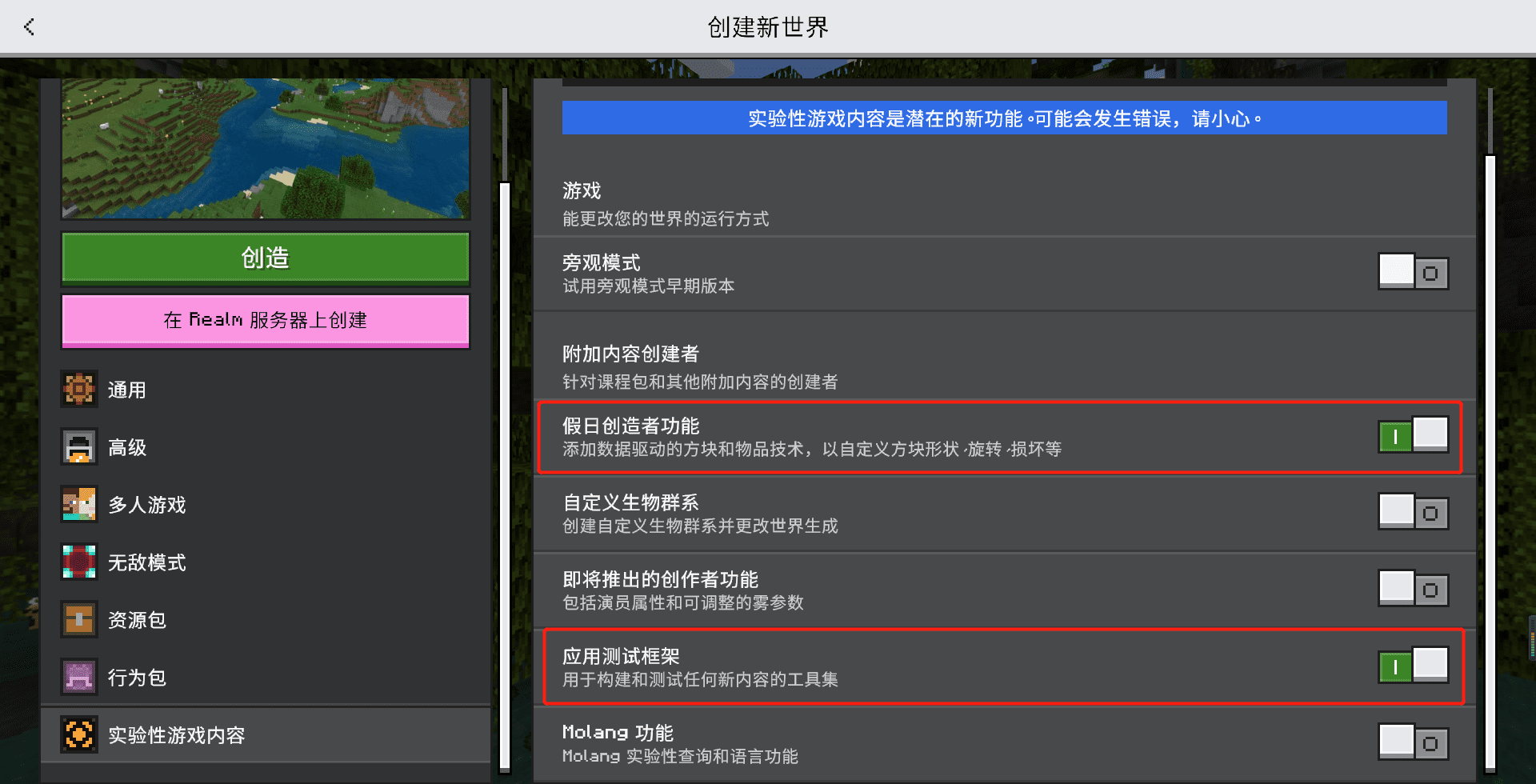Viewport: 1536px width, 784px height.
Task: Click the 游戏 section heading
Action: [x=582, y=190]
